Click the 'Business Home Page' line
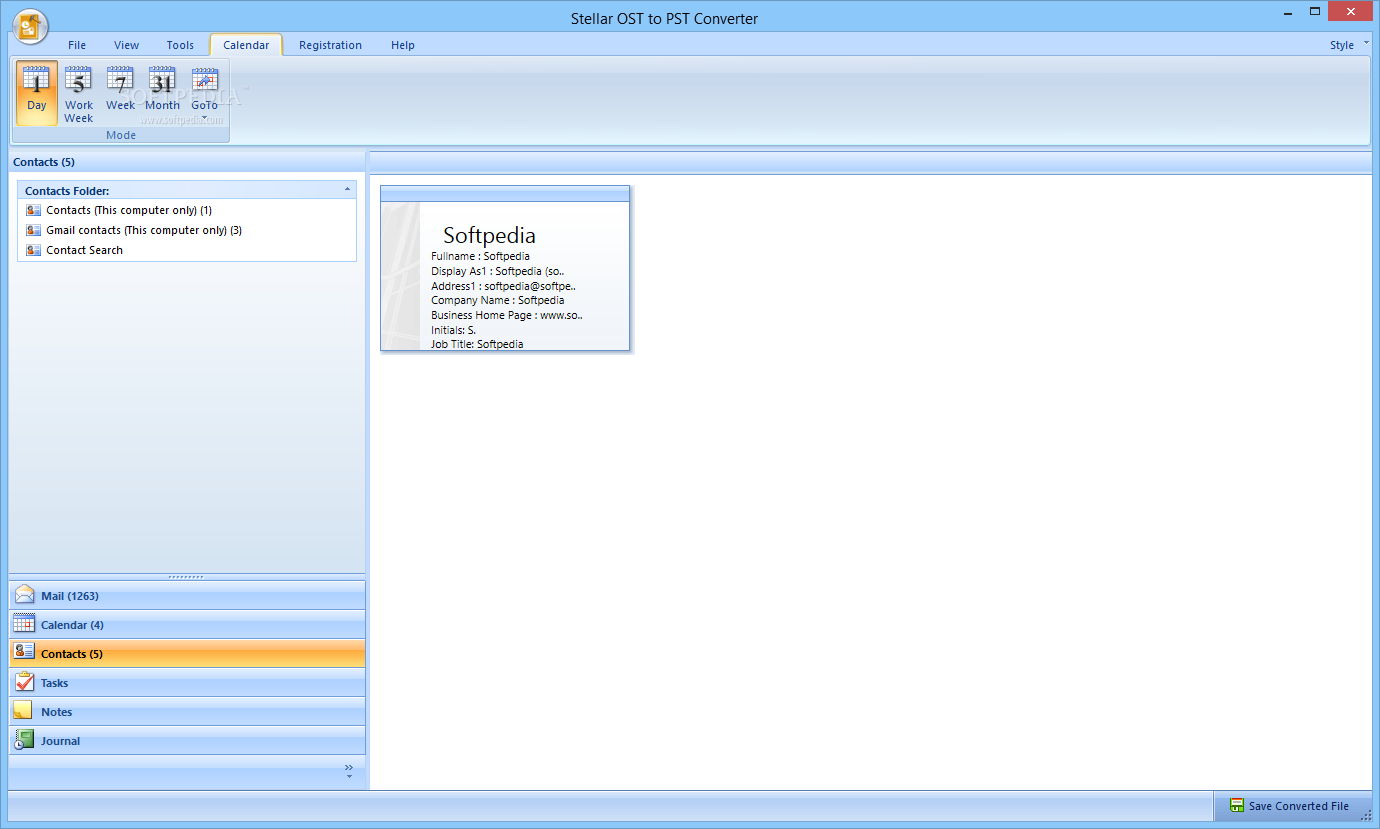The width and height of the screenshot is (1380, 829). (x=507, y=315)
